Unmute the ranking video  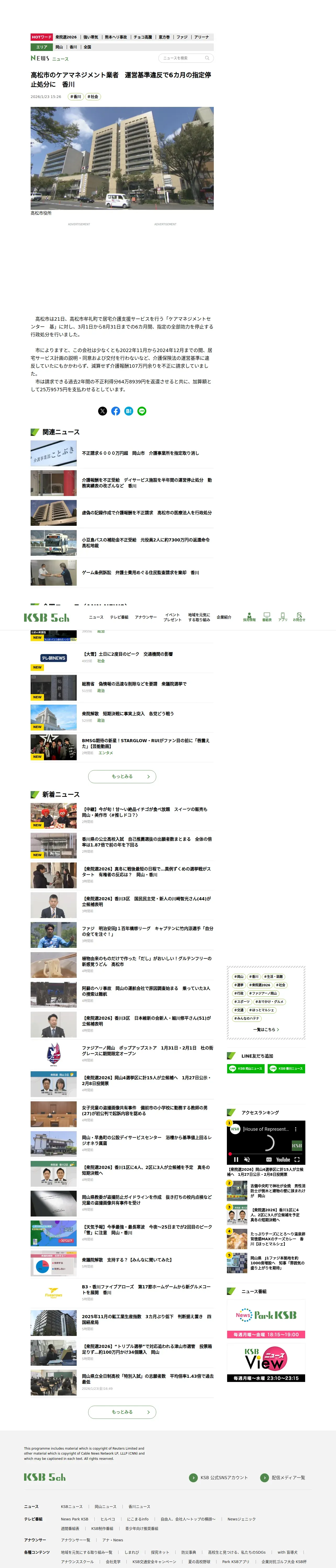click(247, 1160)
